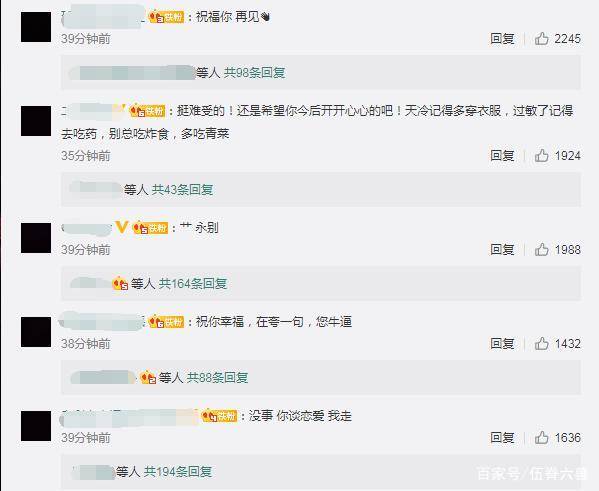
Task: Open the 共194条回复 replies link
Action: tap(178, 472)
